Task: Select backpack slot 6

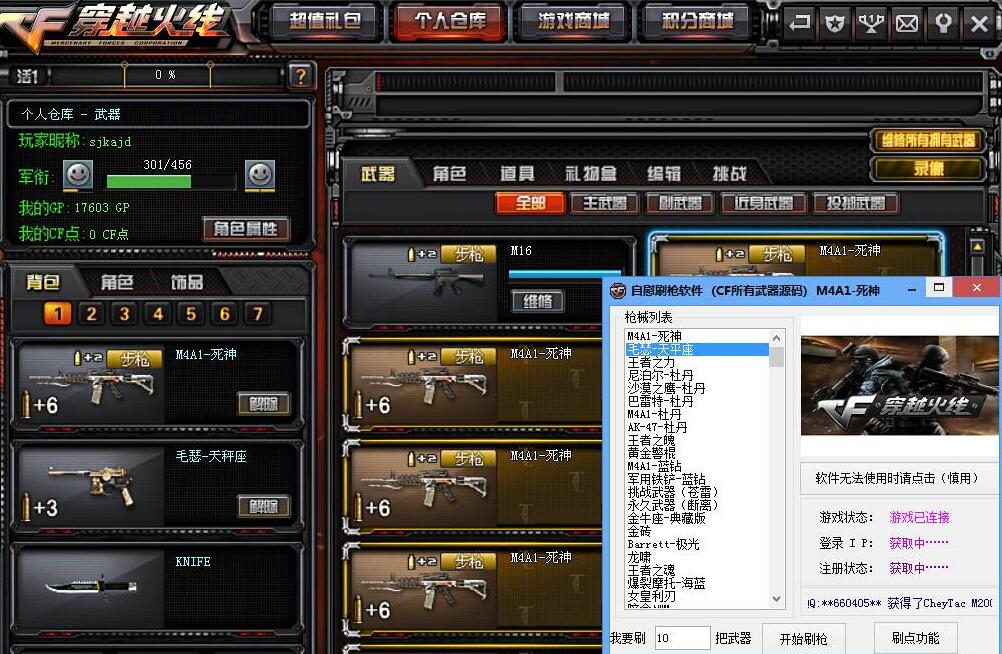Action: click(224, 313)
